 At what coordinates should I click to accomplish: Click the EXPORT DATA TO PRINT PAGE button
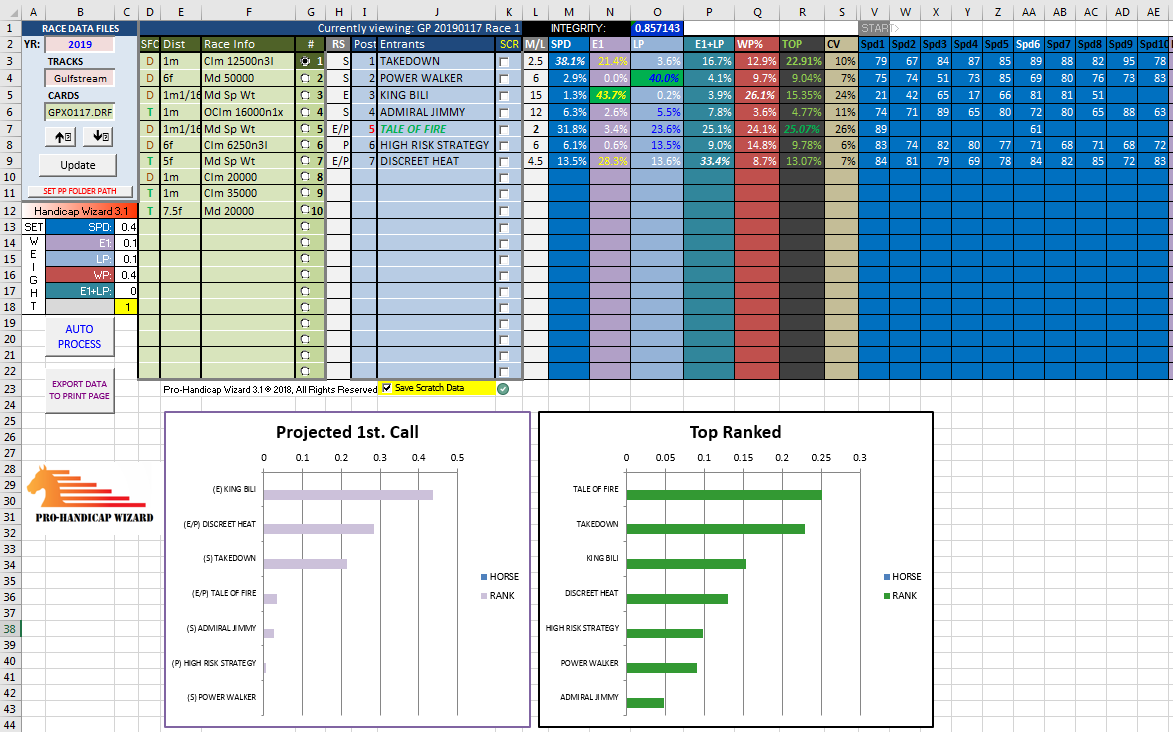tap(79, 390)
